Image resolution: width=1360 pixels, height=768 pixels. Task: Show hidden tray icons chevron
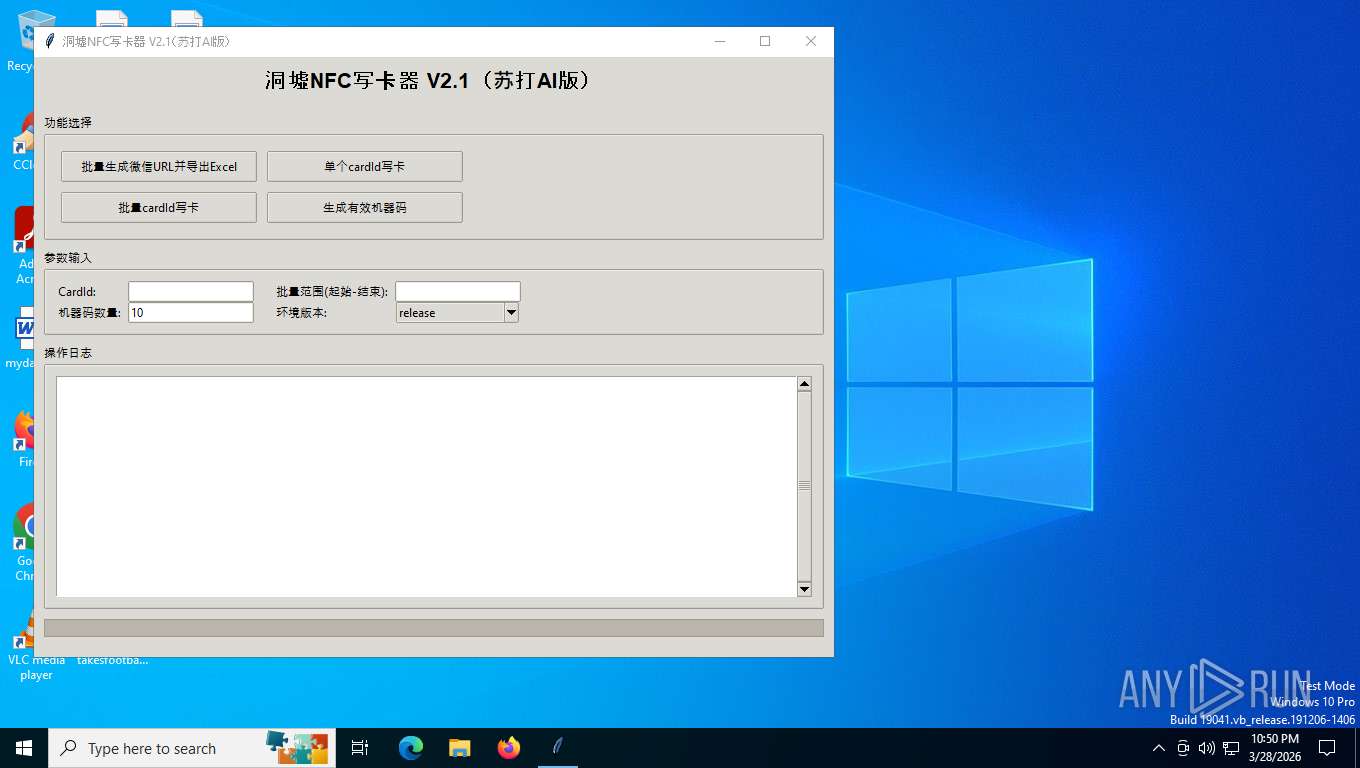pos(1159,748)
